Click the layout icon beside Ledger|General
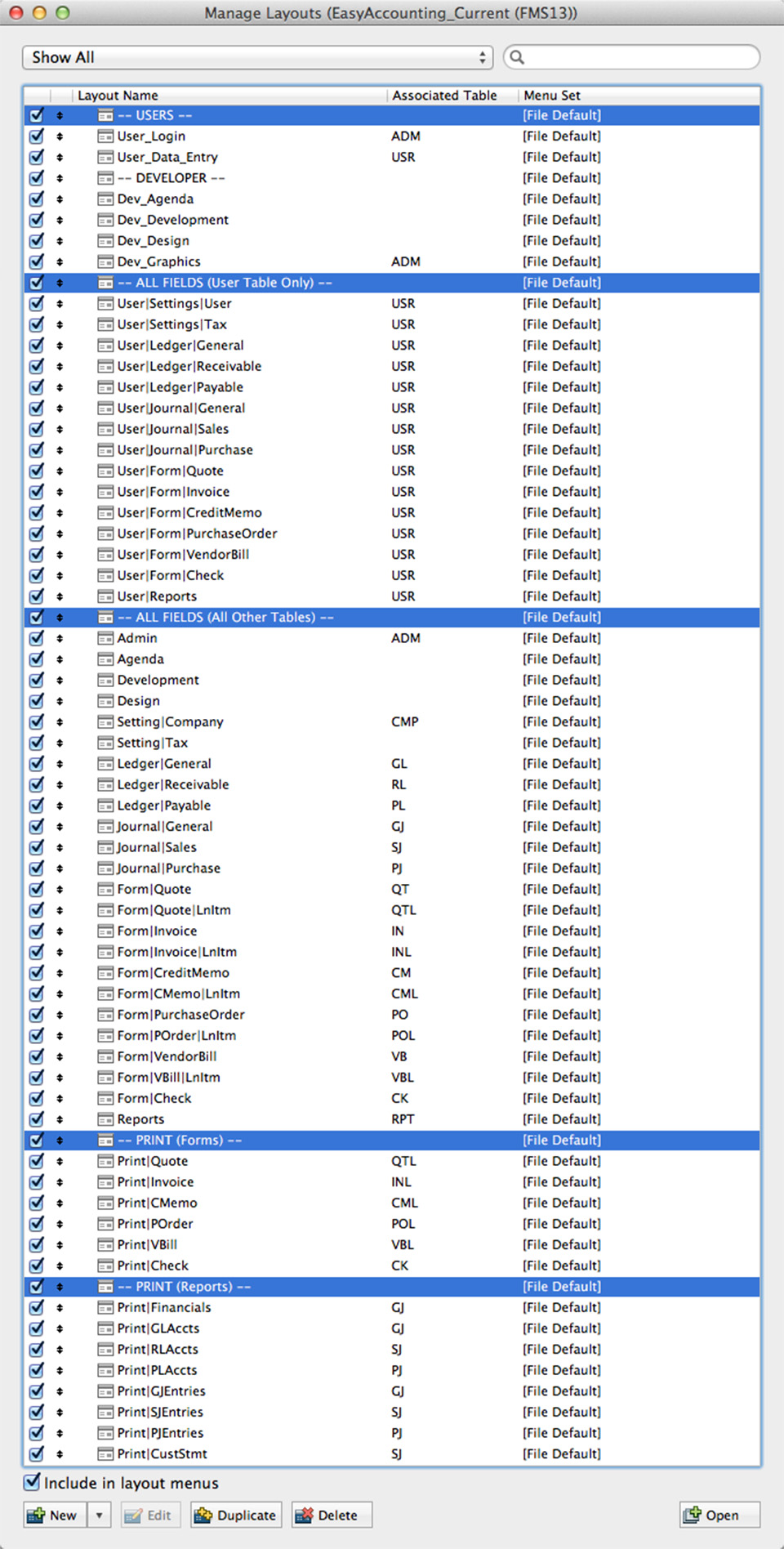784x1549 pixels. pos(105,764)
